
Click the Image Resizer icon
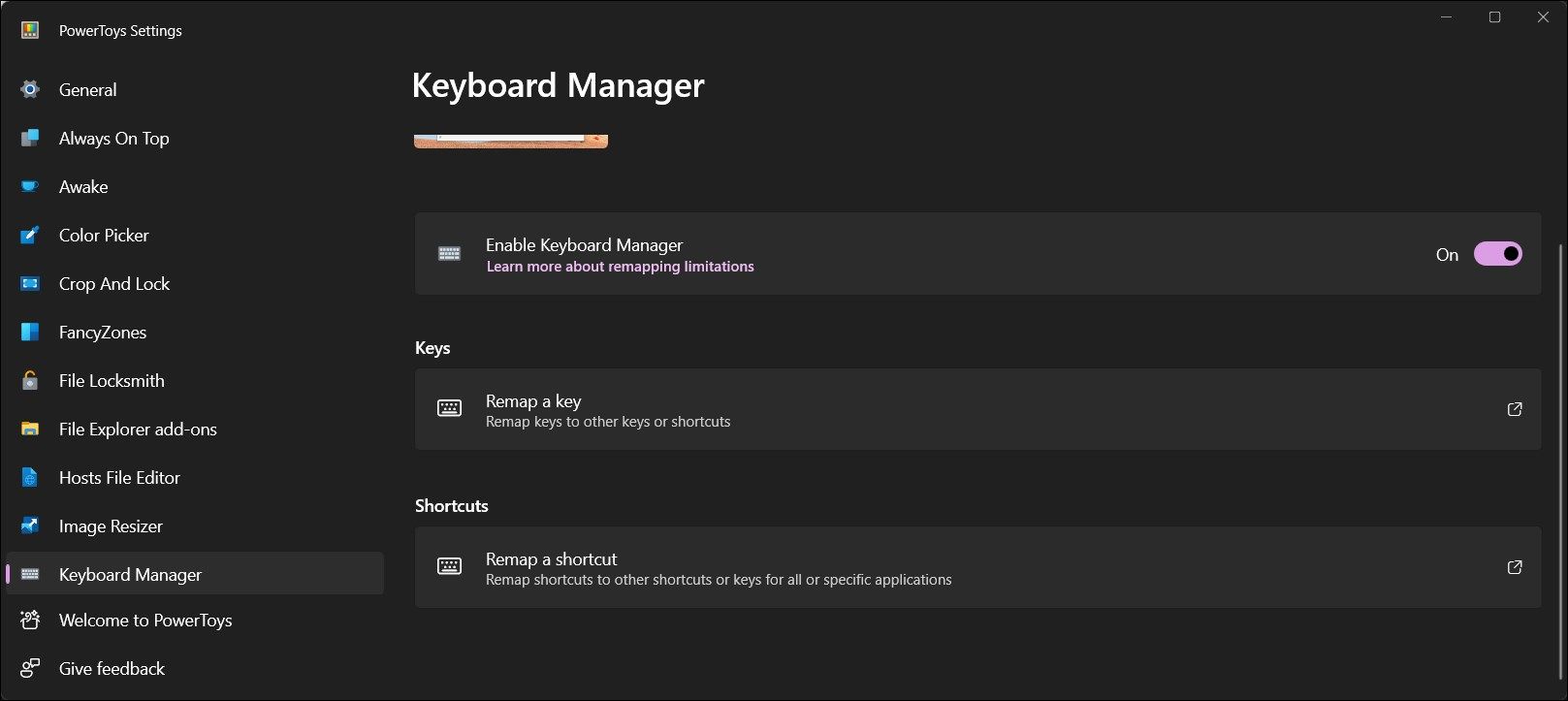tap(30, 526)
